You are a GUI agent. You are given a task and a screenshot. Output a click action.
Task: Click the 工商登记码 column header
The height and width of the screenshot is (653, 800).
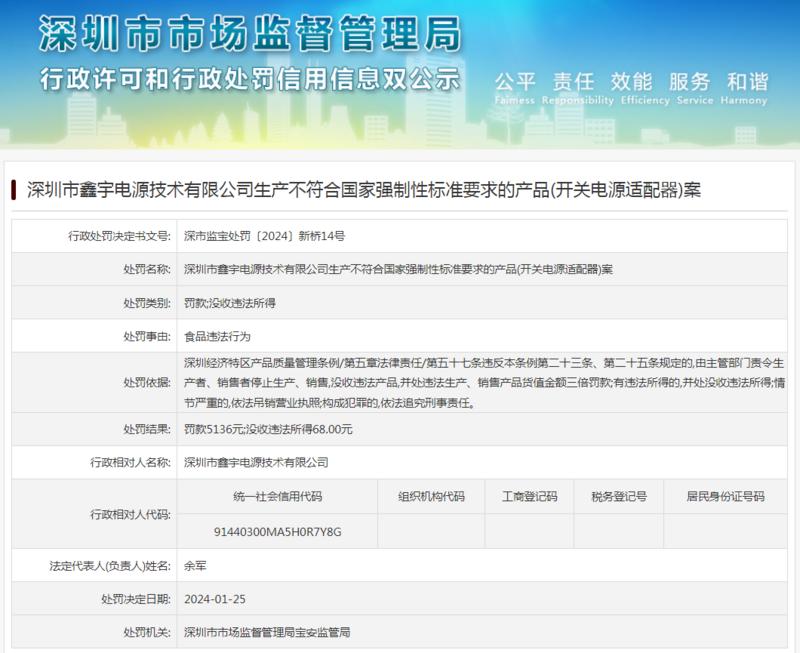pyautogui.click(x=530, y=496)
